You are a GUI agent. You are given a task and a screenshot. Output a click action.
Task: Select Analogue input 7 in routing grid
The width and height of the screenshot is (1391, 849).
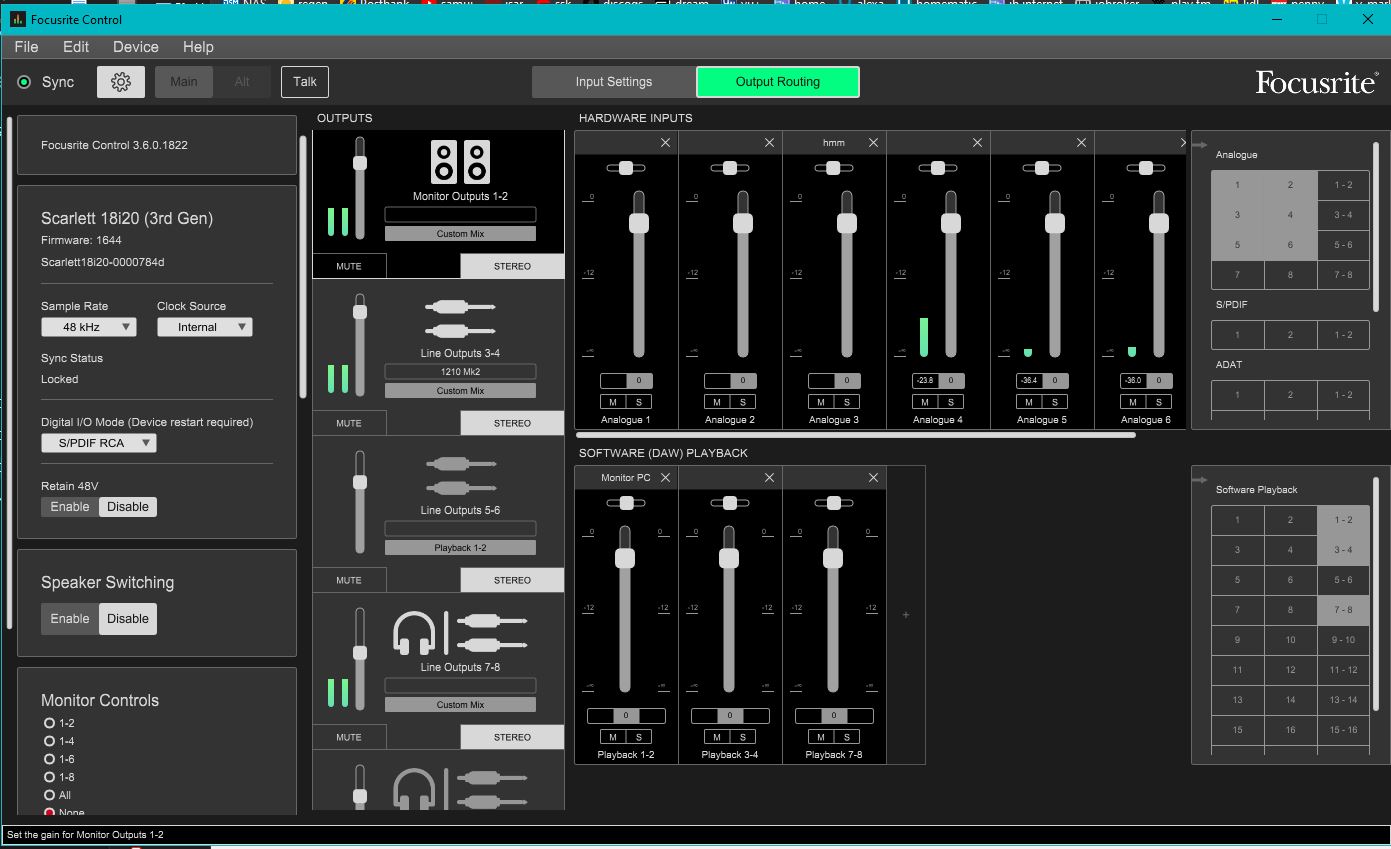click(1237, 275)
